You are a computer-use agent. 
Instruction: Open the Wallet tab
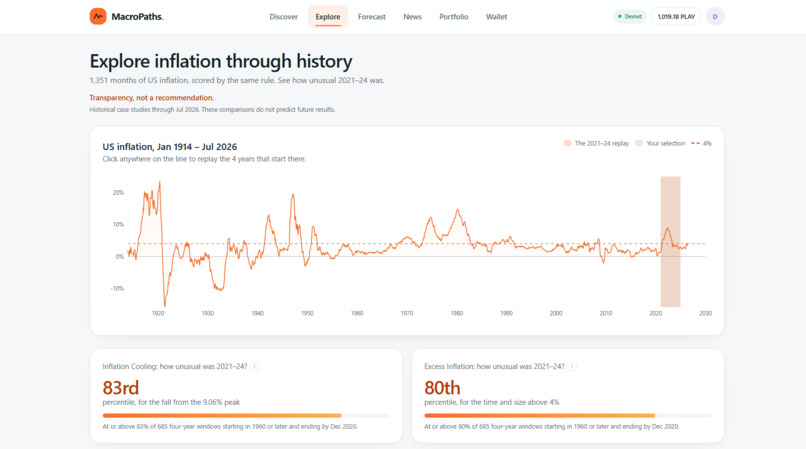[x=497, y=17]
